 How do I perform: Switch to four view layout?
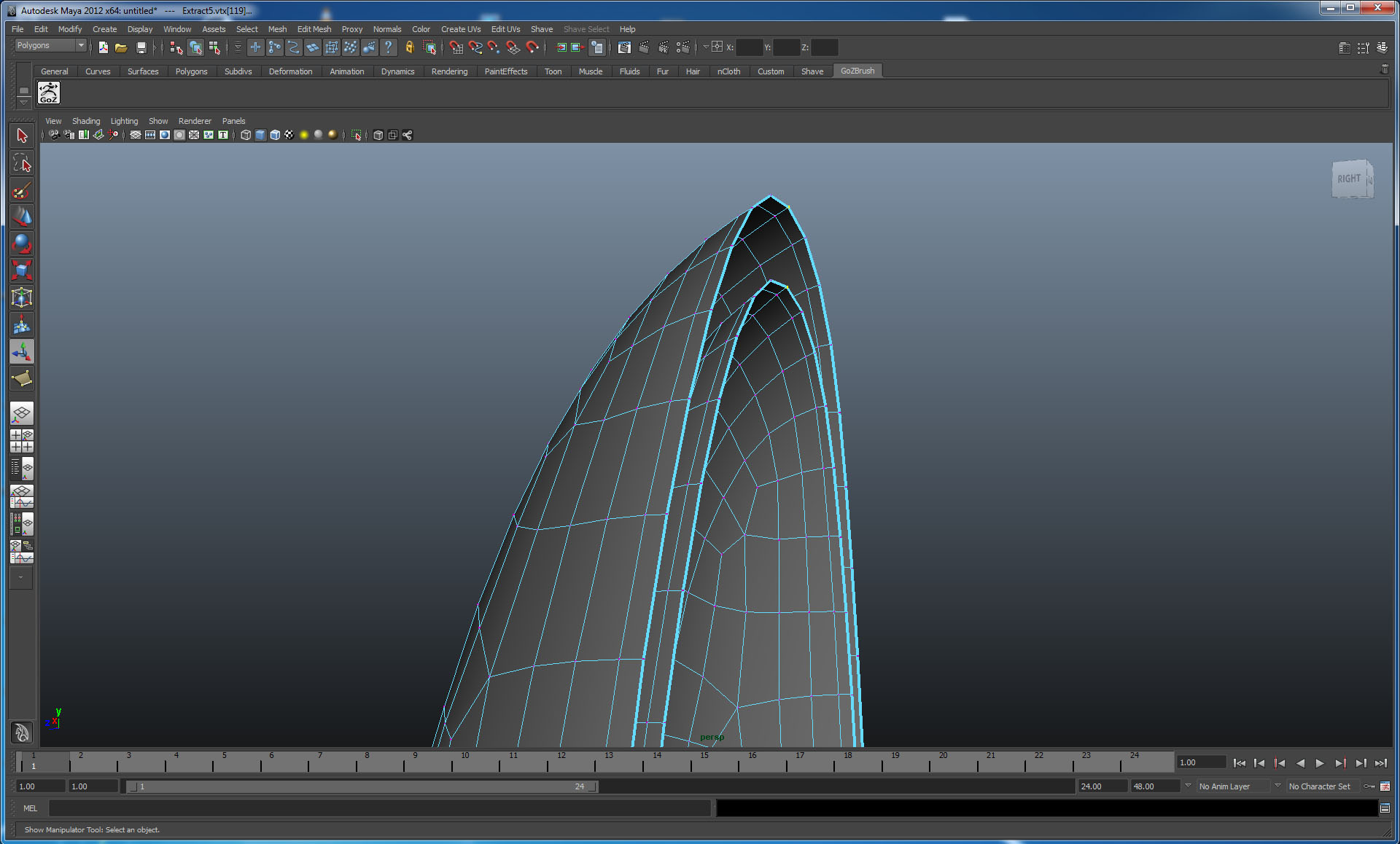point(22,441)
